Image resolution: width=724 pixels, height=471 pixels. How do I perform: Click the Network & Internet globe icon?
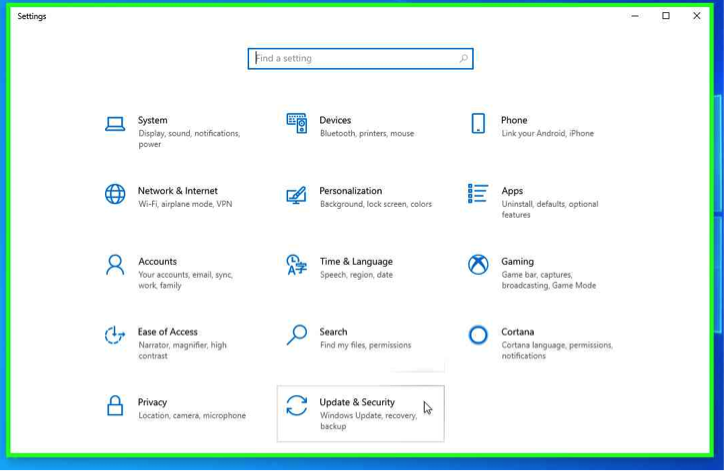click(115, 194)
